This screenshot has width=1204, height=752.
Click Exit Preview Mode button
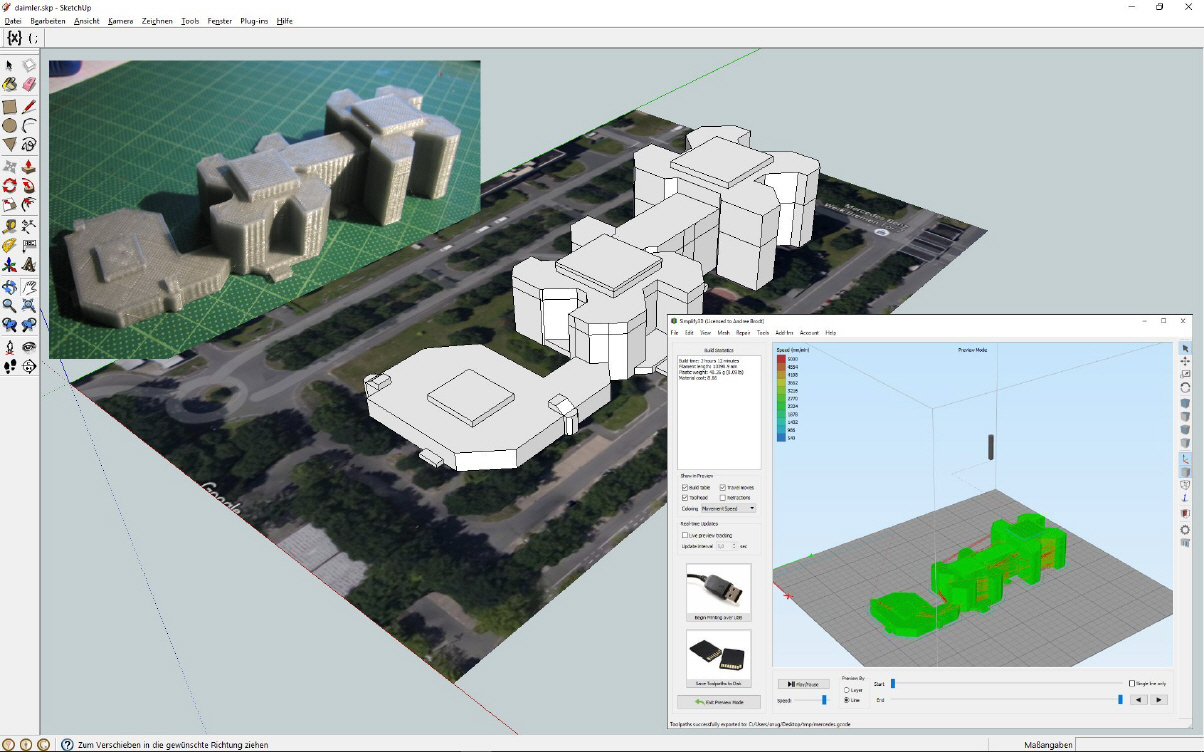[x=718, y=702]
